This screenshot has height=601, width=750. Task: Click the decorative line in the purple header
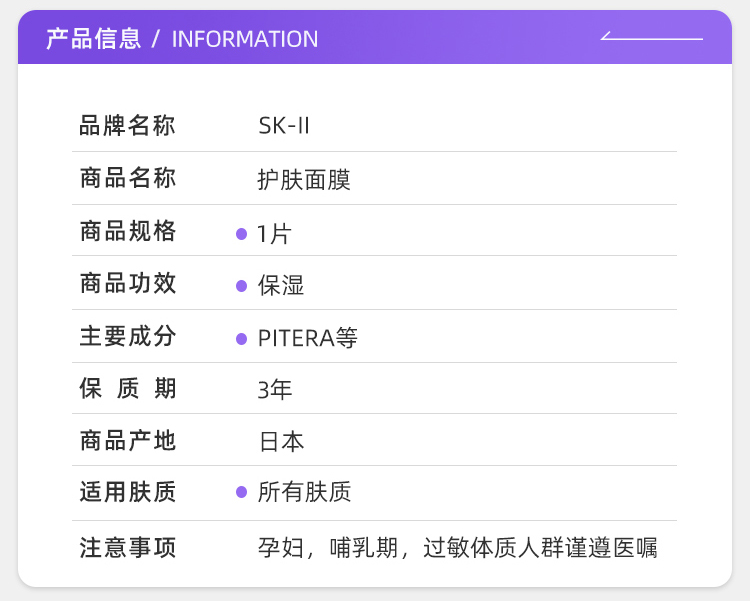click(652, 38)
